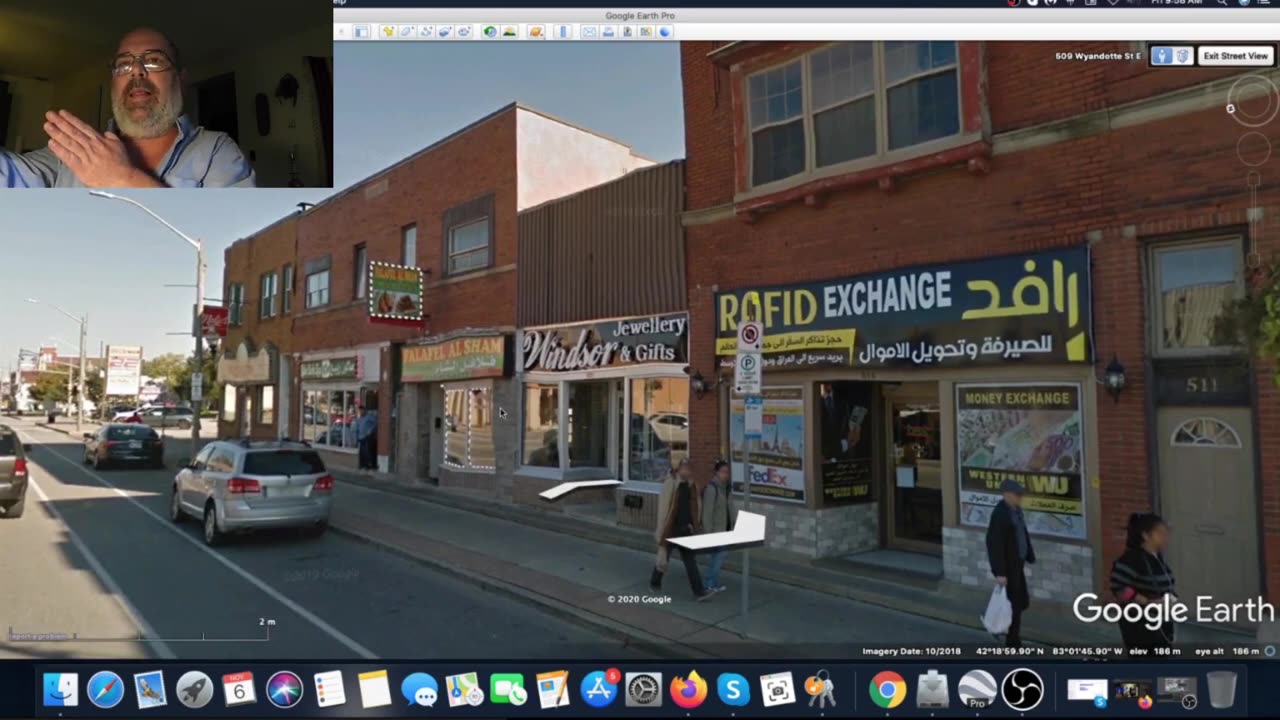Click the Print icon in the toolbar
The width and height of the screenshot is (1280, 720).
coord(608,32)
